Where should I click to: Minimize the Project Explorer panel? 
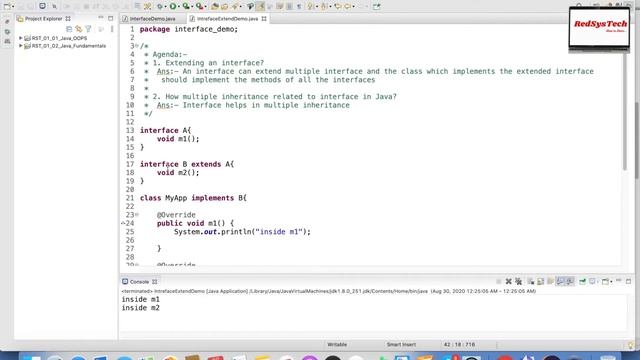pos(101,18)
